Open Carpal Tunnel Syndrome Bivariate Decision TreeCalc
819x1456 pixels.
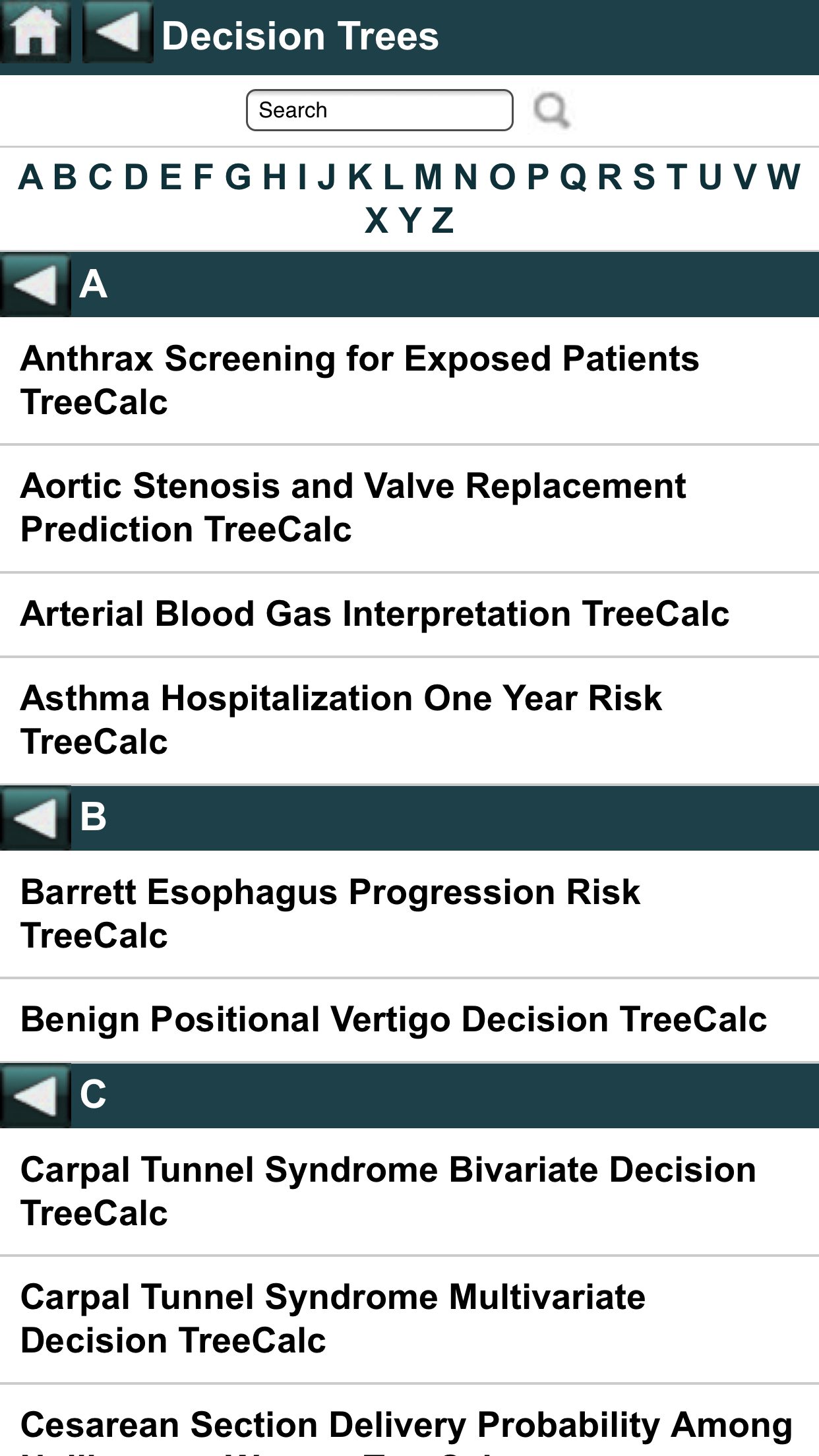click(388, 1191)
